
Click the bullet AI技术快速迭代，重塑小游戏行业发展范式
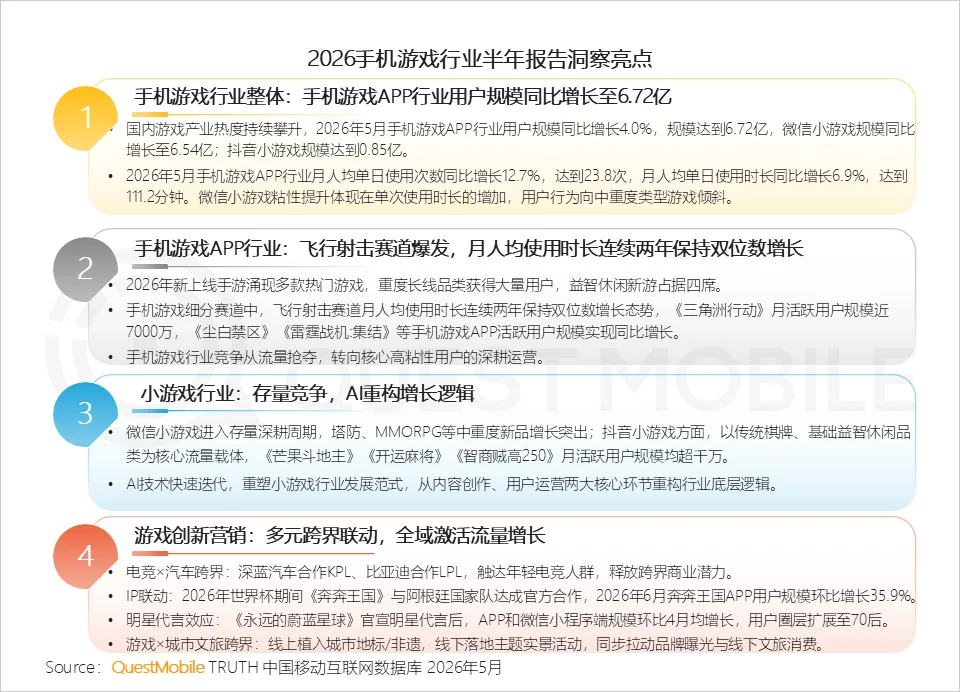point(452,484)
